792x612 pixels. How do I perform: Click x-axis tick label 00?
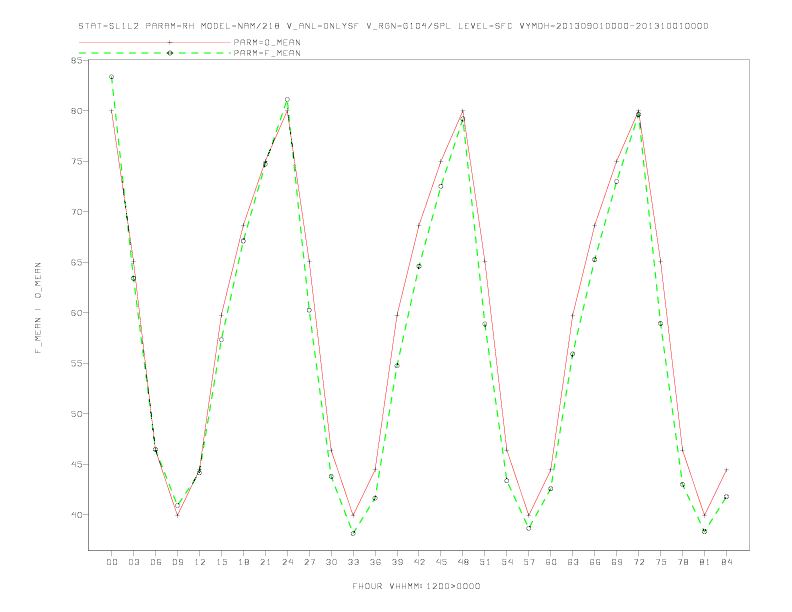click(112, 562)
